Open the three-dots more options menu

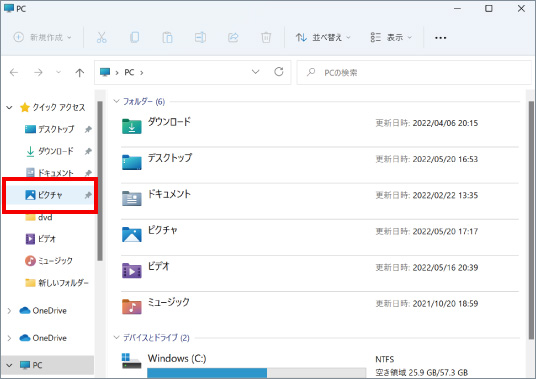[440, 38]
